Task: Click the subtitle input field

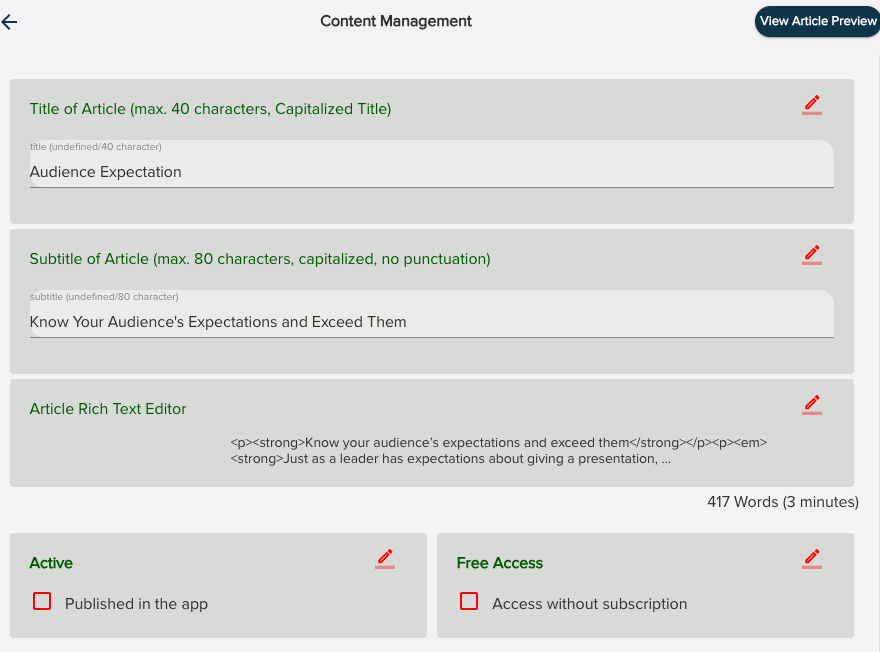Action: click(x=432, y=314)
